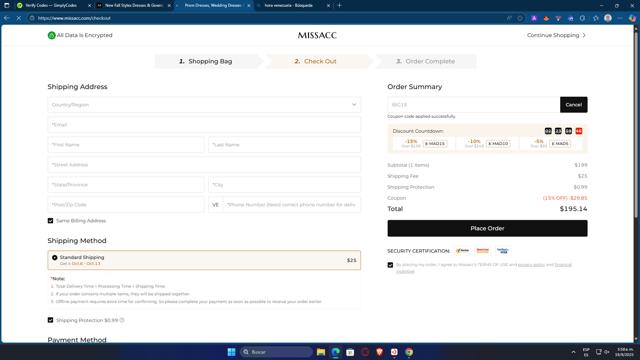Open Google Chrome from the taskbar
Viewport: 640px width, 360px height.
[409, 352]
